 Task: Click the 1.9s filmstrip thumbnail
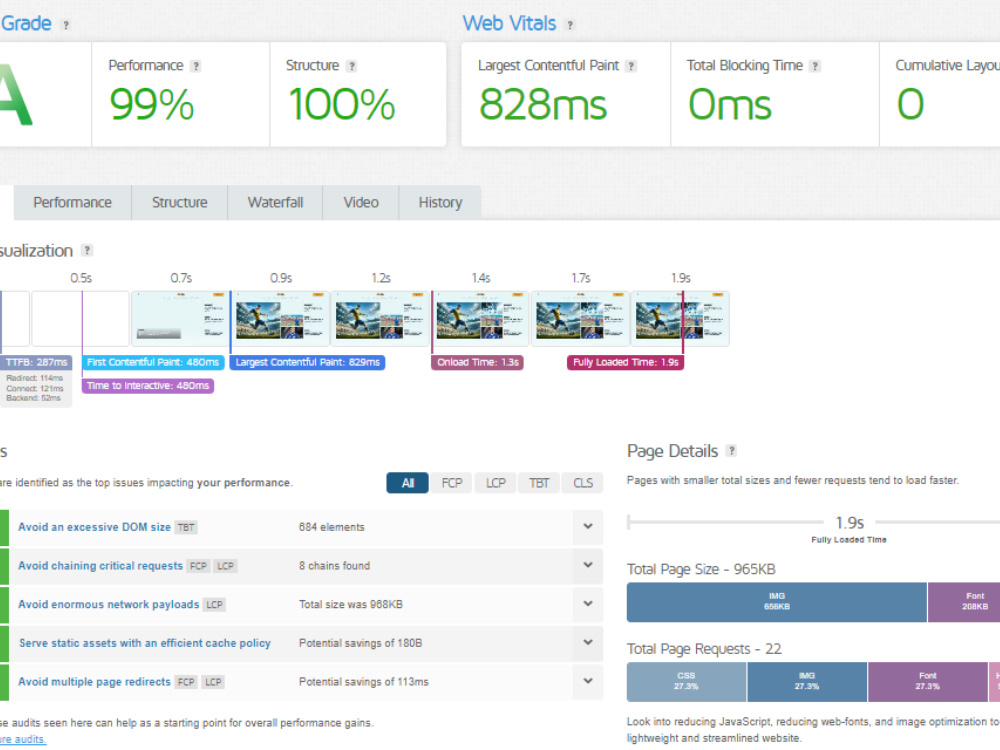pyautogui.click(x=680, y=319)
